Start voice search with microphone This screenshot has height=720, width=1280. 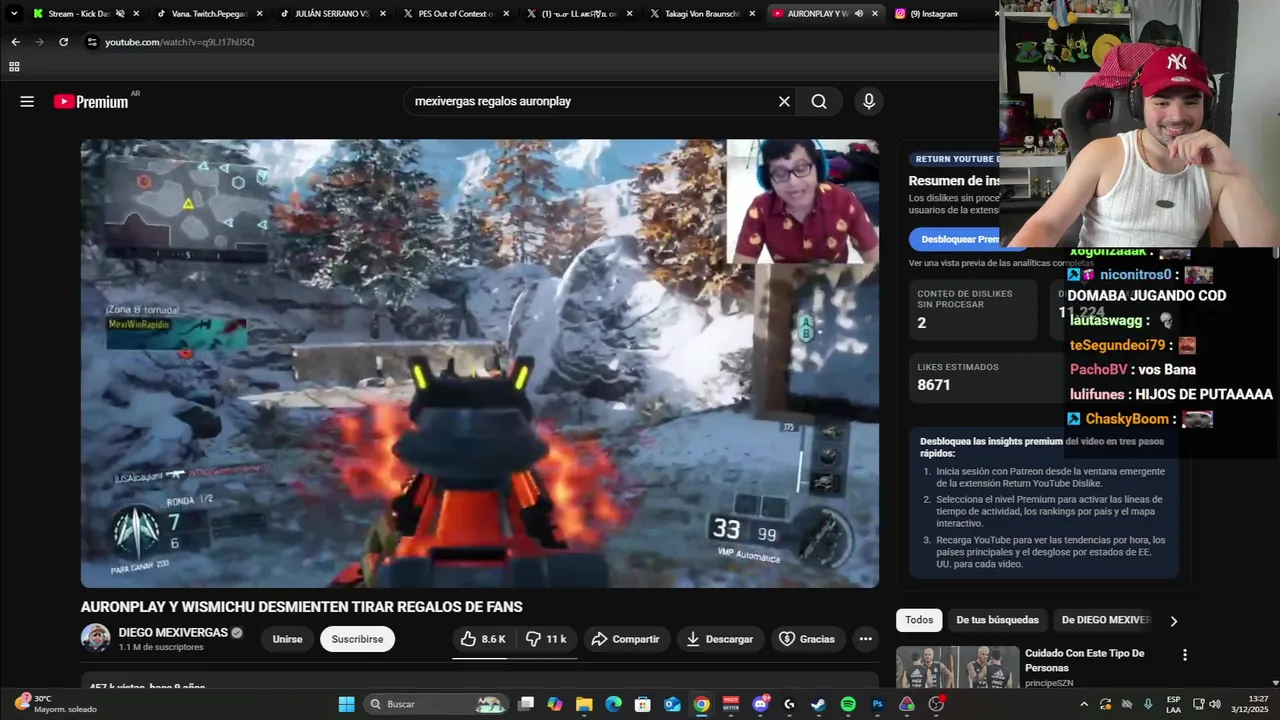tap(869, 101)
